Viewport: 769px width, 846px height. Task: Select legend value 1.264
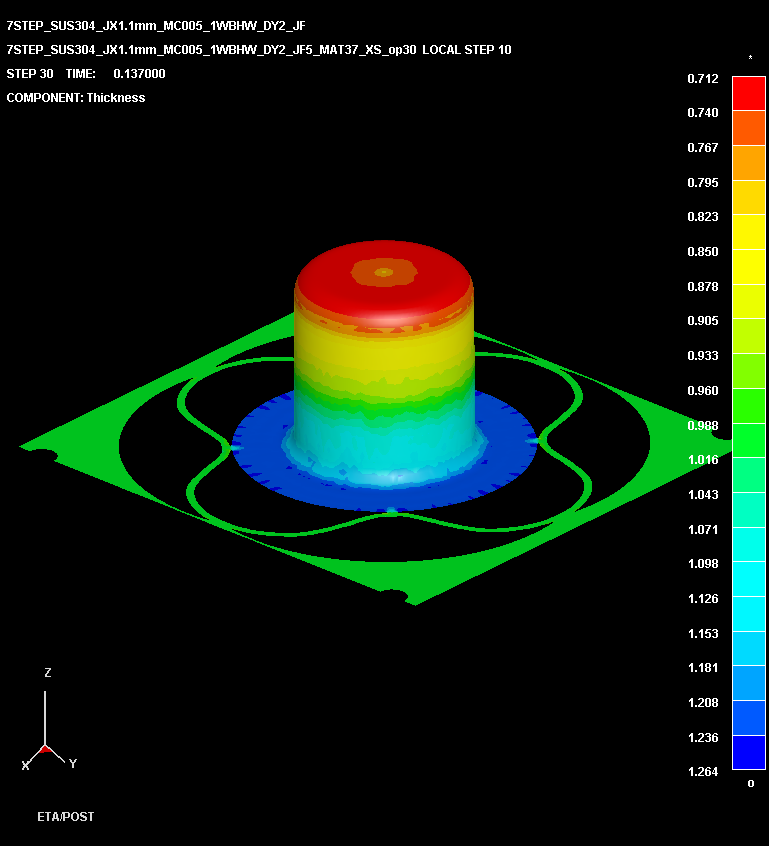pyautogui.click(x=703, y=772)
